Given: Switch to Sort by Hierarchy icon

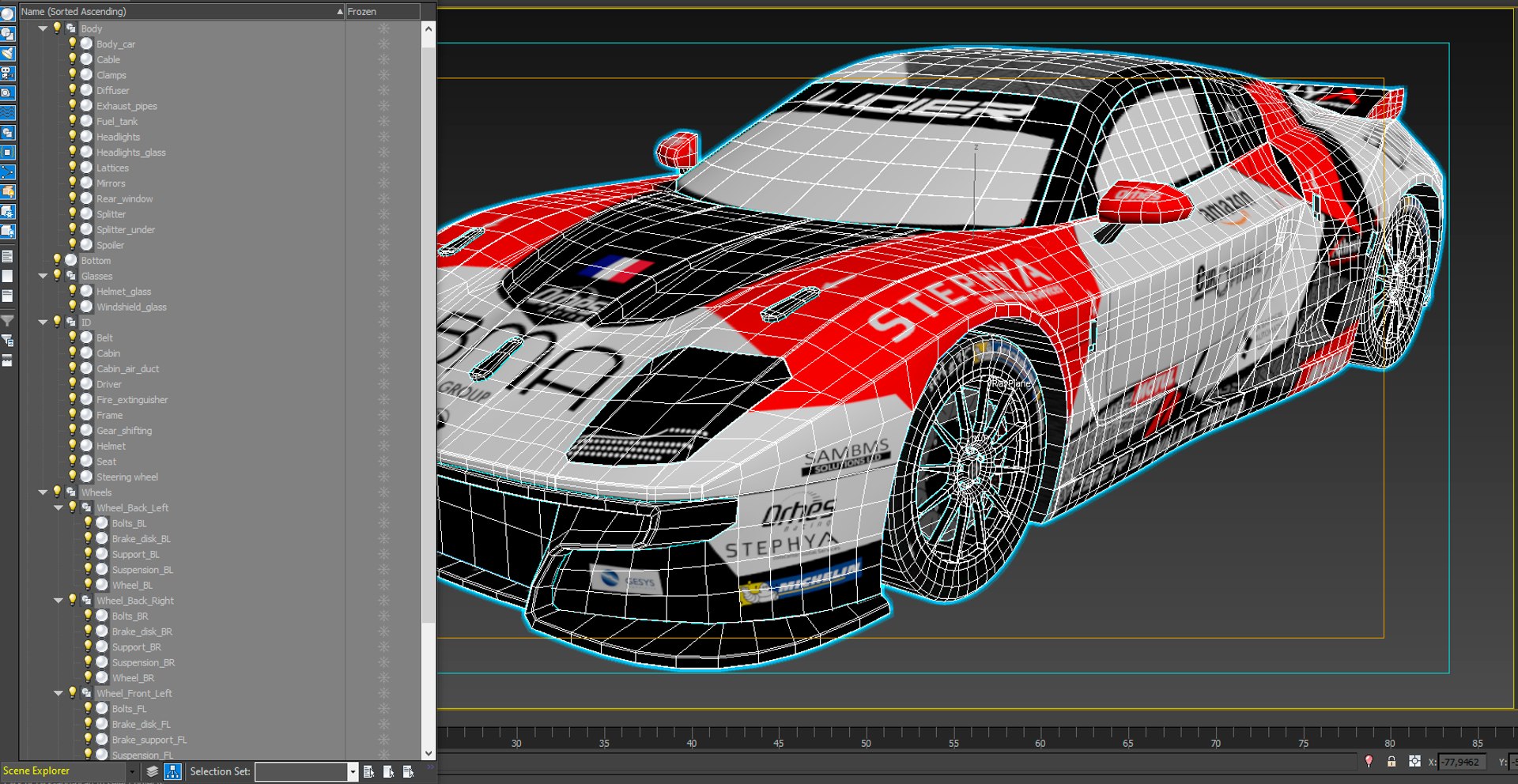Looking at the screenshot, I should point(172,771).
